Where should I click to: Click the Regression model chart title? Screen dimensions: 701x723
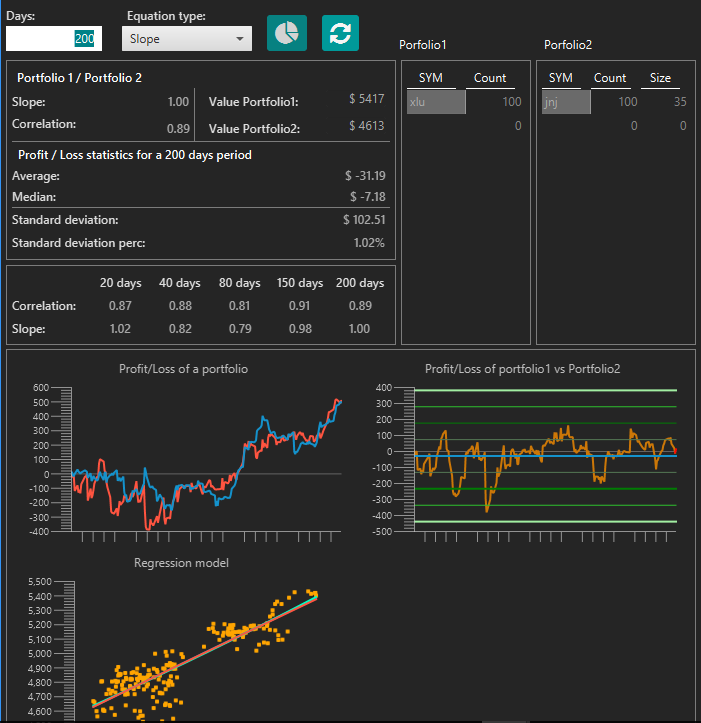[x=181, y=563]
